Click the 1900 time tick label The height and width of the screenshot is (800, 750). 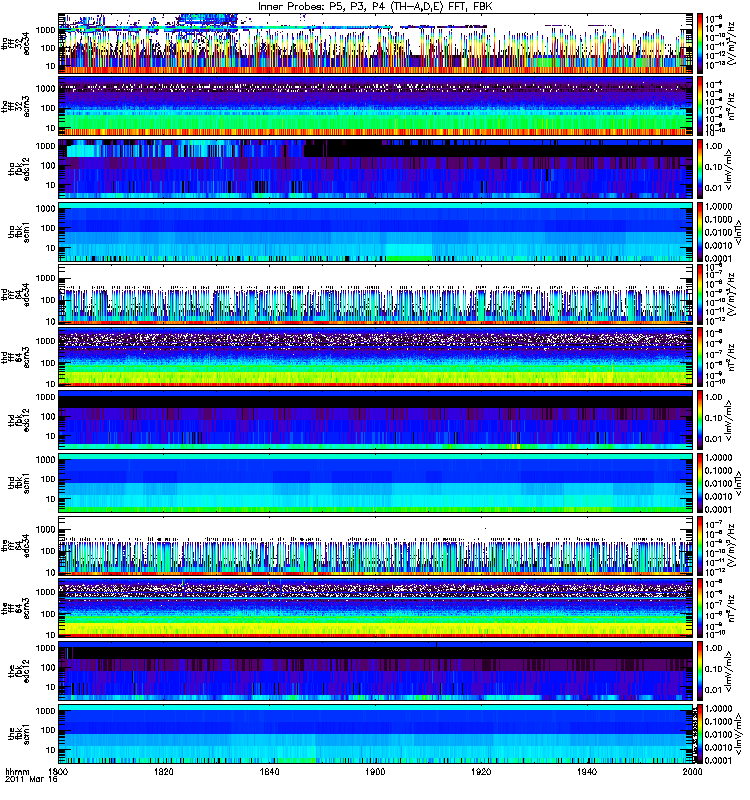click(x=375, y=771)
